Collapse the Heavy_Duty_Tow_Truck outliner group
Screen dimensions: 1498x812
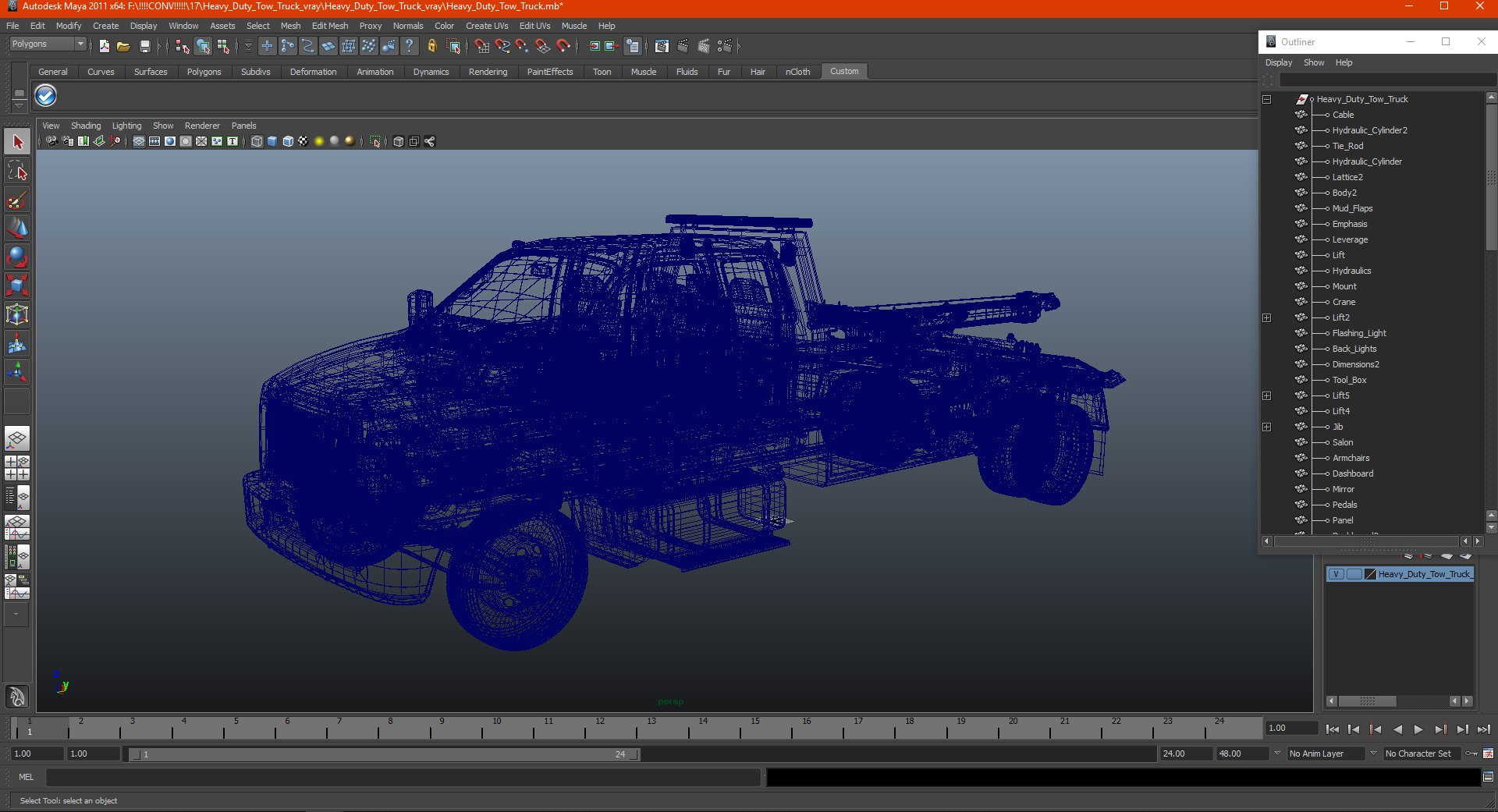click(1266, 99)
